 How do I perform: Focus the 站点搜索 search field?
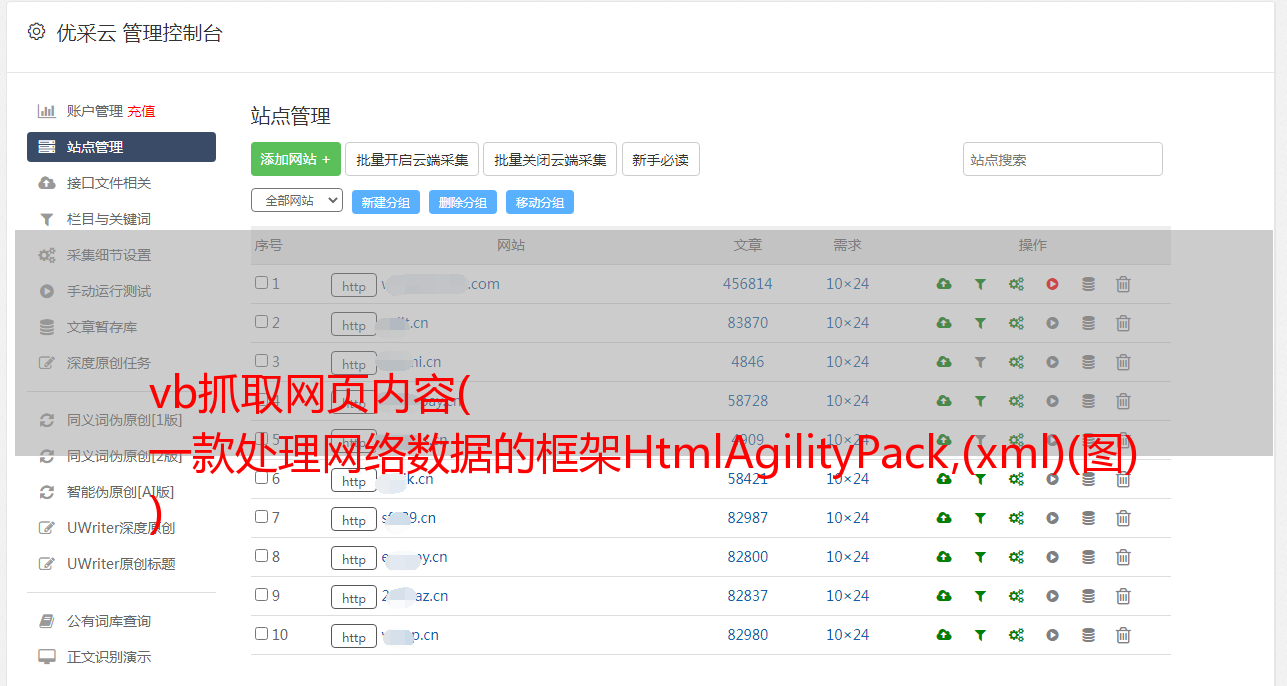pyautogui.click(x=1063, y=159)
